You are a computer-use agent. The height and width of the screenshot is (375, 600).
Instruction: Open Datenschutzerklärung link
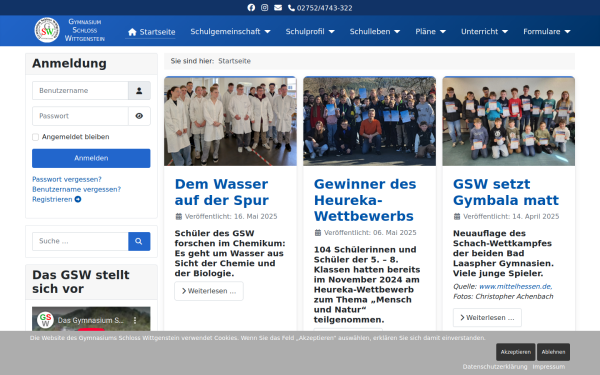495,367
